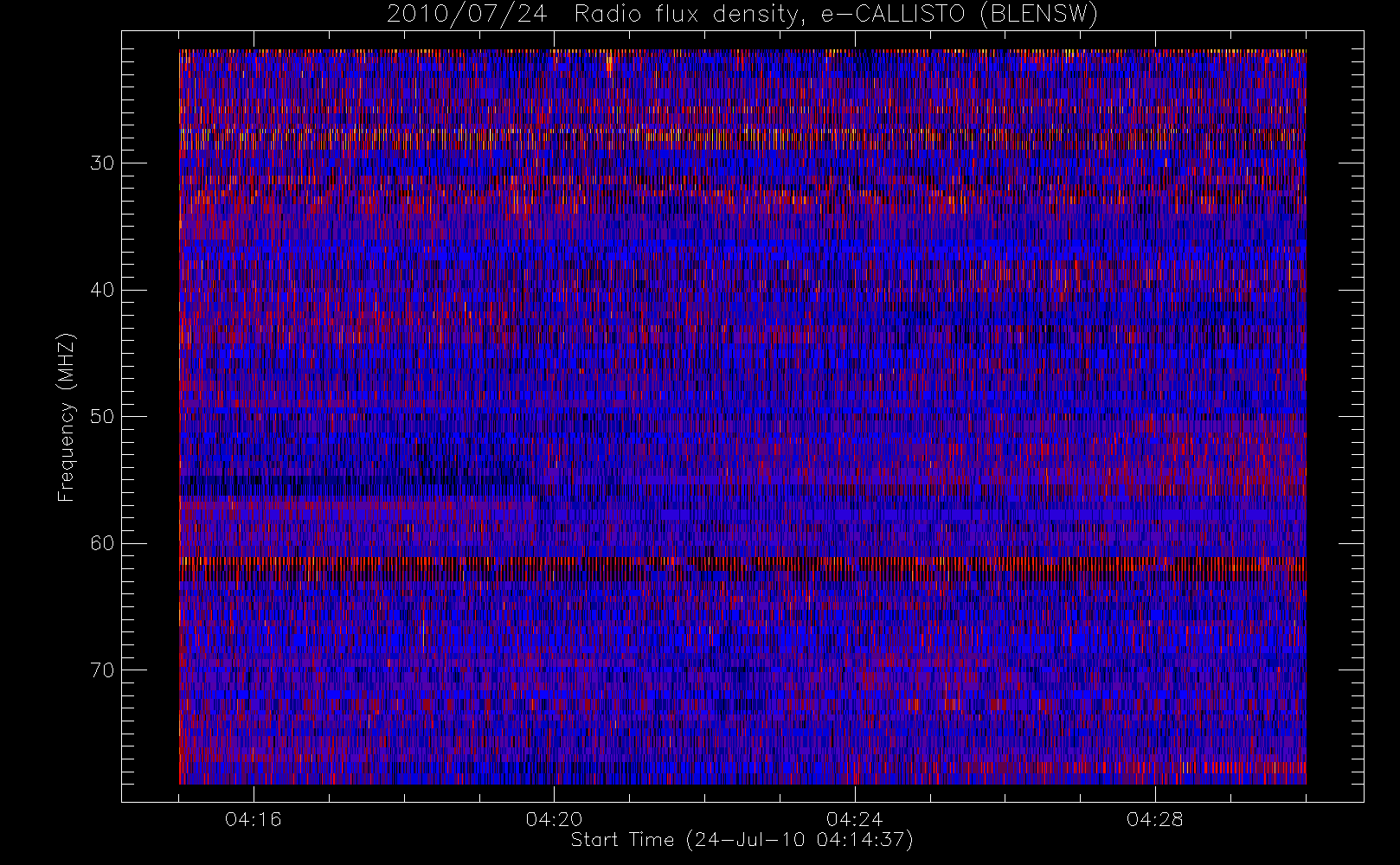Screen dimensions: 1400x865
Task: Click the plot title mentioning e-CALLISTO (BLENSW)
Action: [x=742, y=15]
